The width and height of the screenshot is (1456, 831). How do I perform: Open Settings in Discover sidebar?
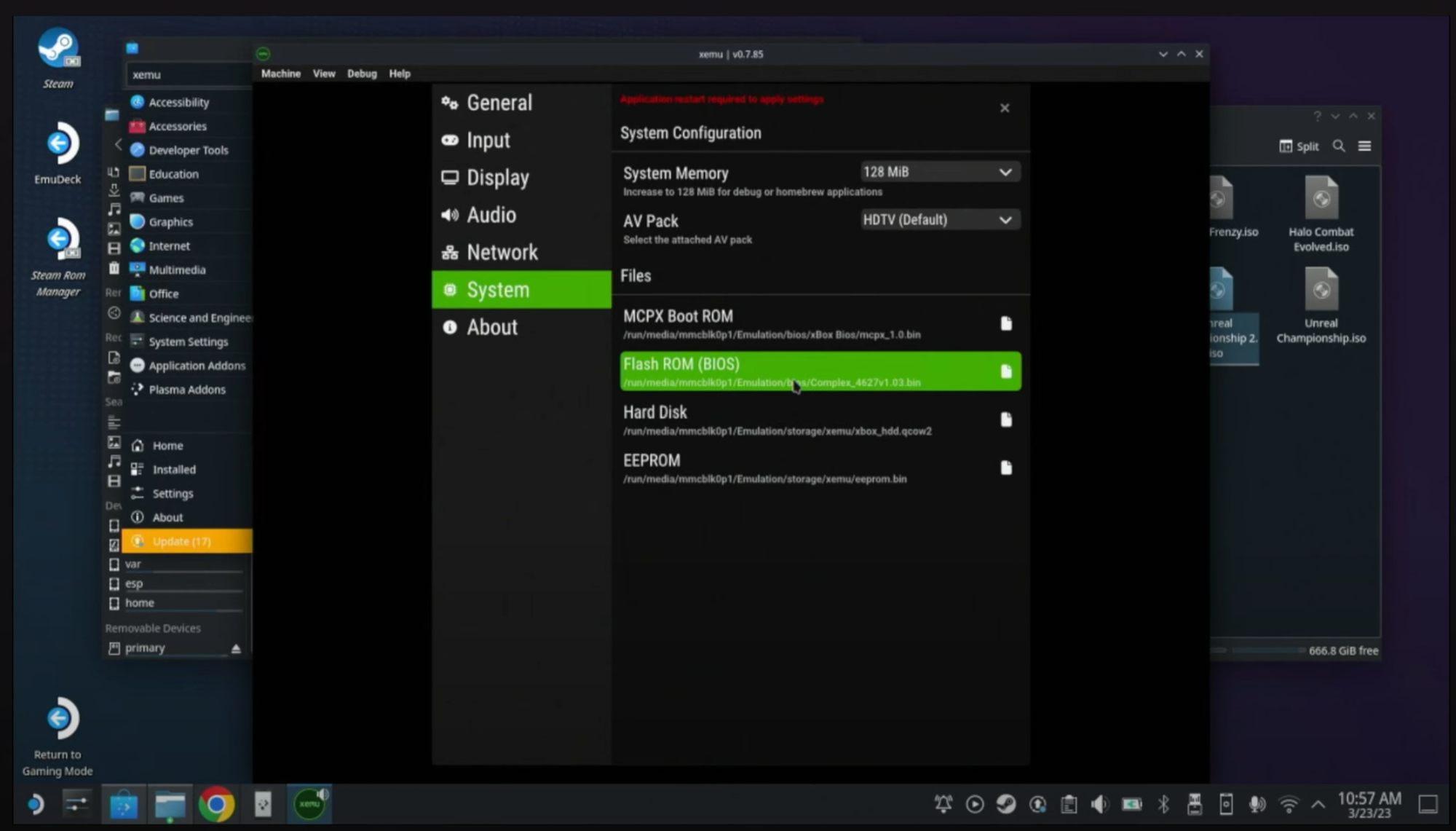(x=188, y=494)
